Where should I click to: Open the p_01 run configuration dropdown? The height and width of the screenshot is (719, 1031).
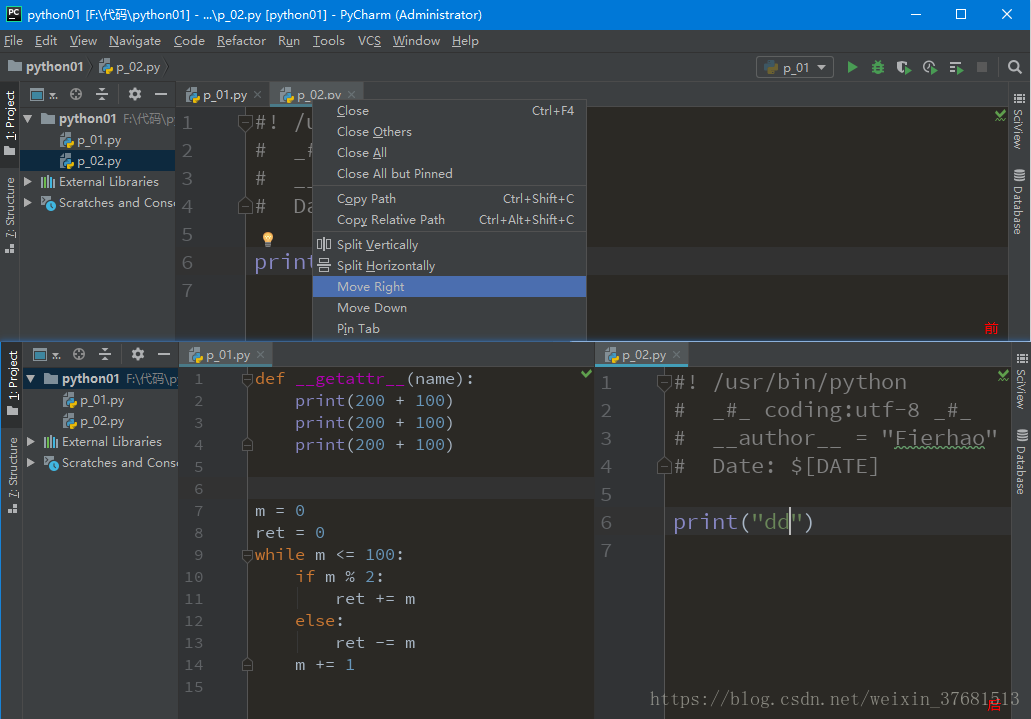[x=795, y=67]
